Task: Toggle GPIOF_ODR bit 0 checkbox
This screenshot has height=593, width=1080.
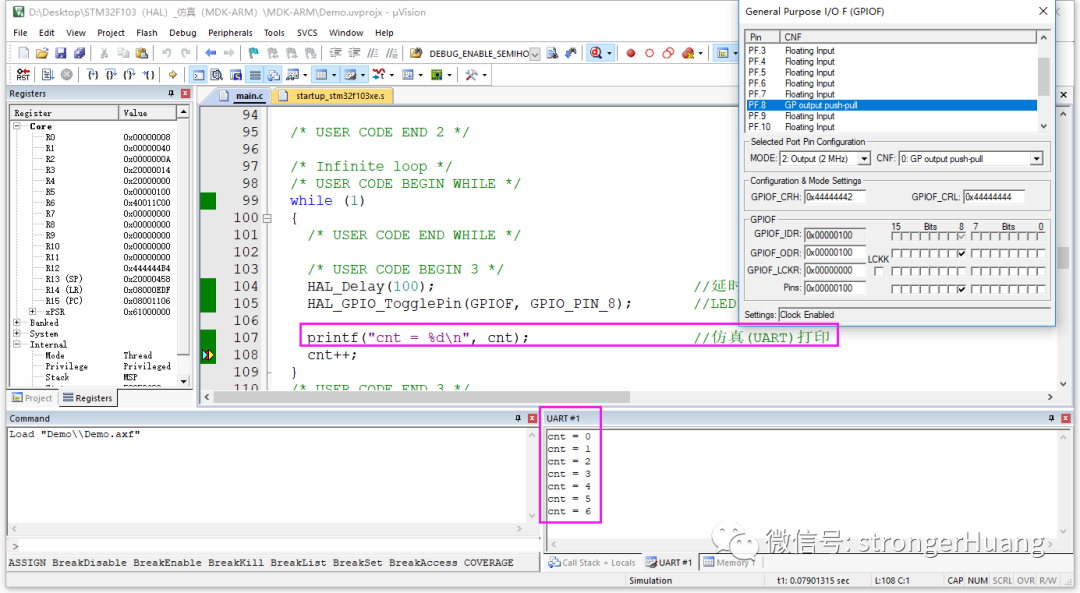Action: pos(1041,253)
